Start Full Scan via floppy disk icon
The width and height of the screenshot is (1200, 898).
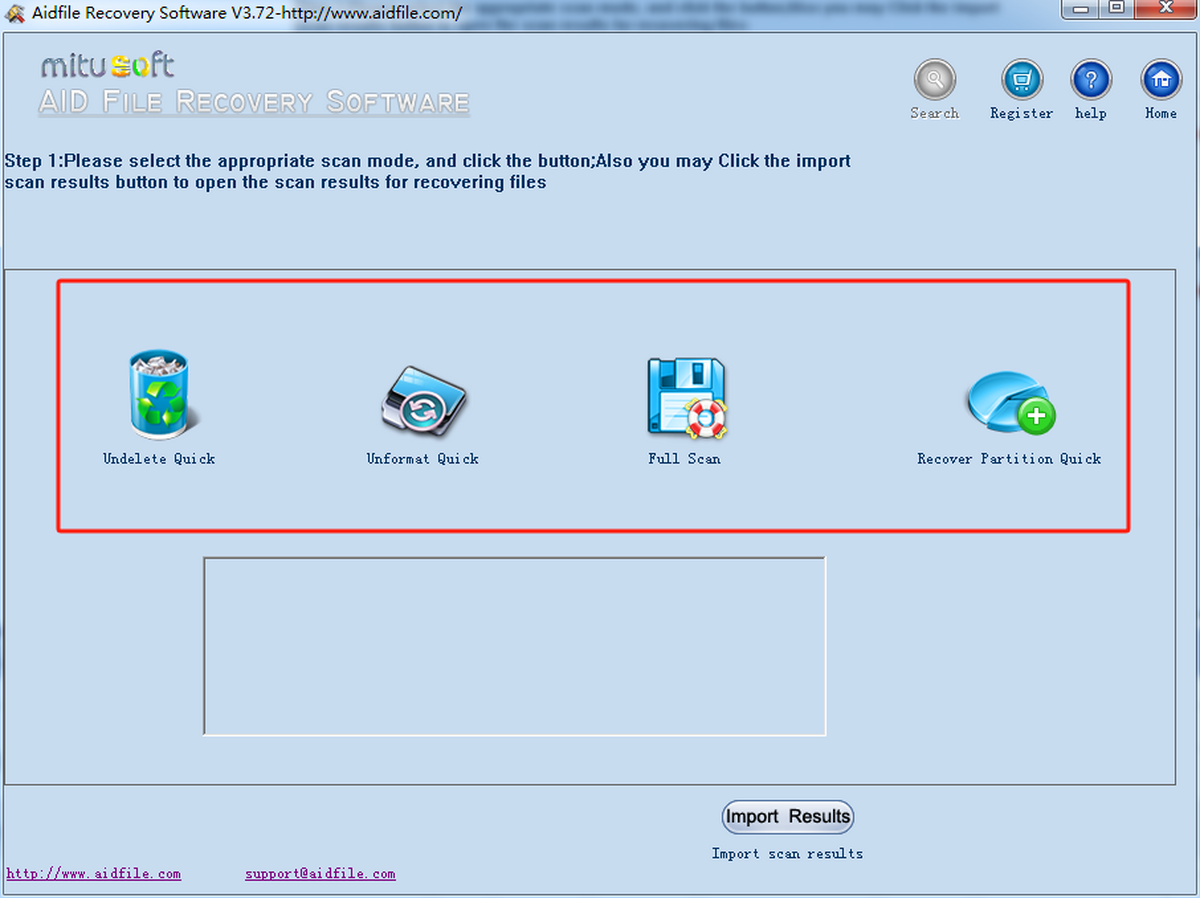686,397
